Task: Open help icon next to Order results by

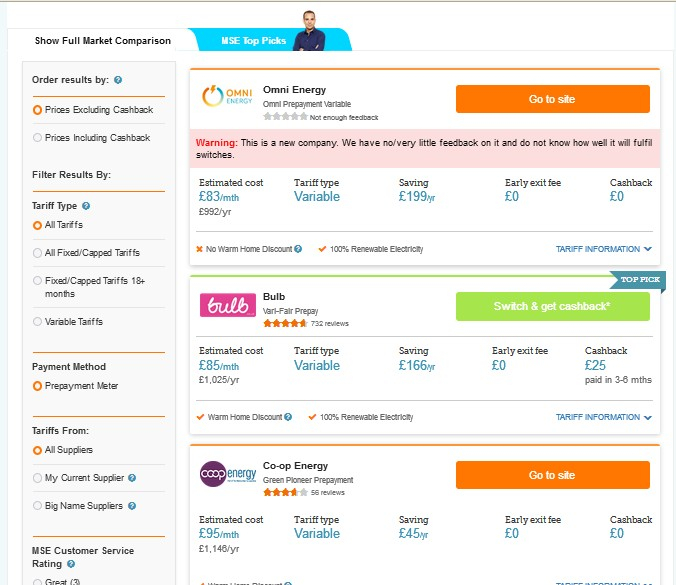Action: pyautogui.click(x=118, y=80)
